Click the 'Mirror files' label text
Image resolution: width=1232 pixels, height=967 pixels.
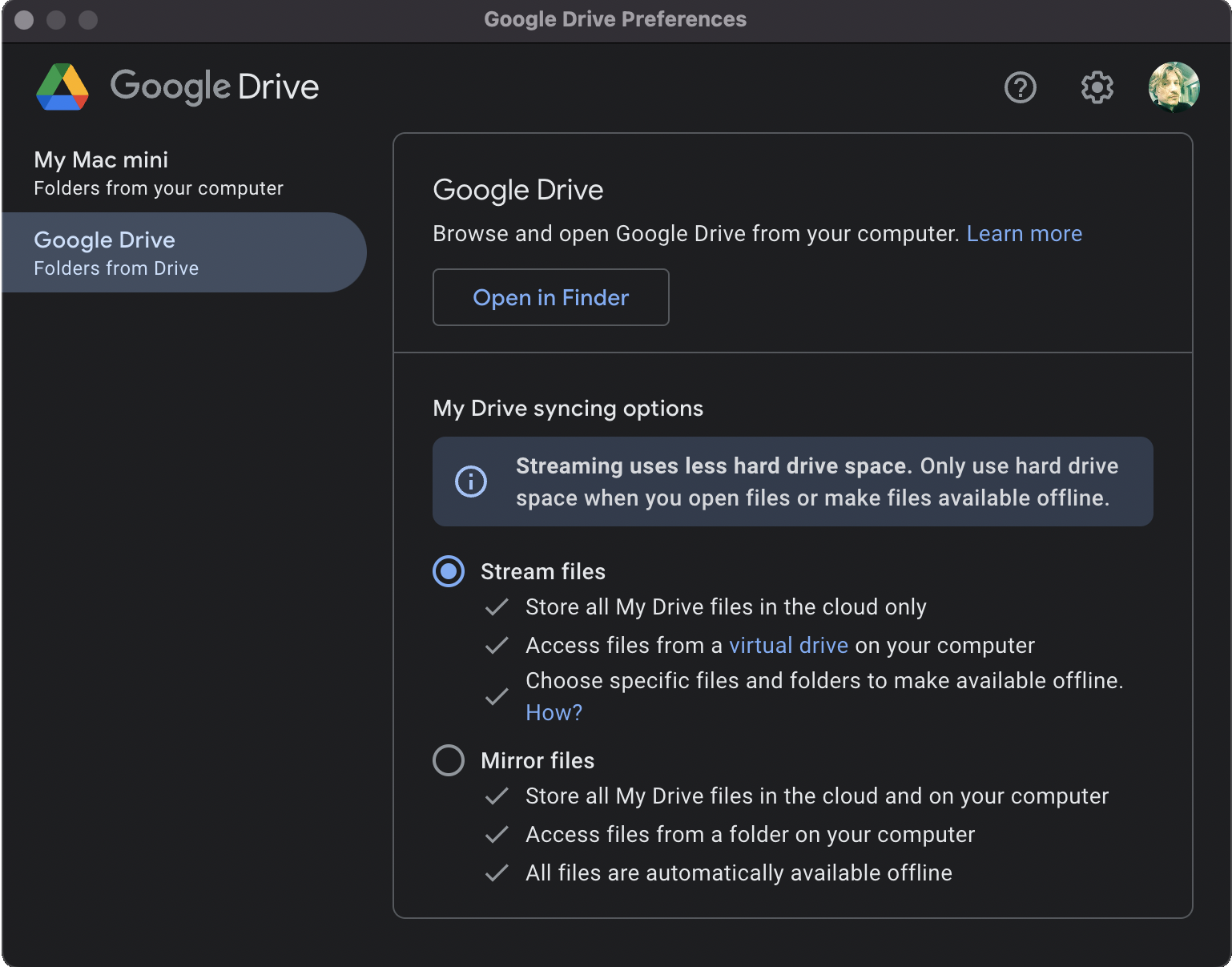(x=537, y=760)
